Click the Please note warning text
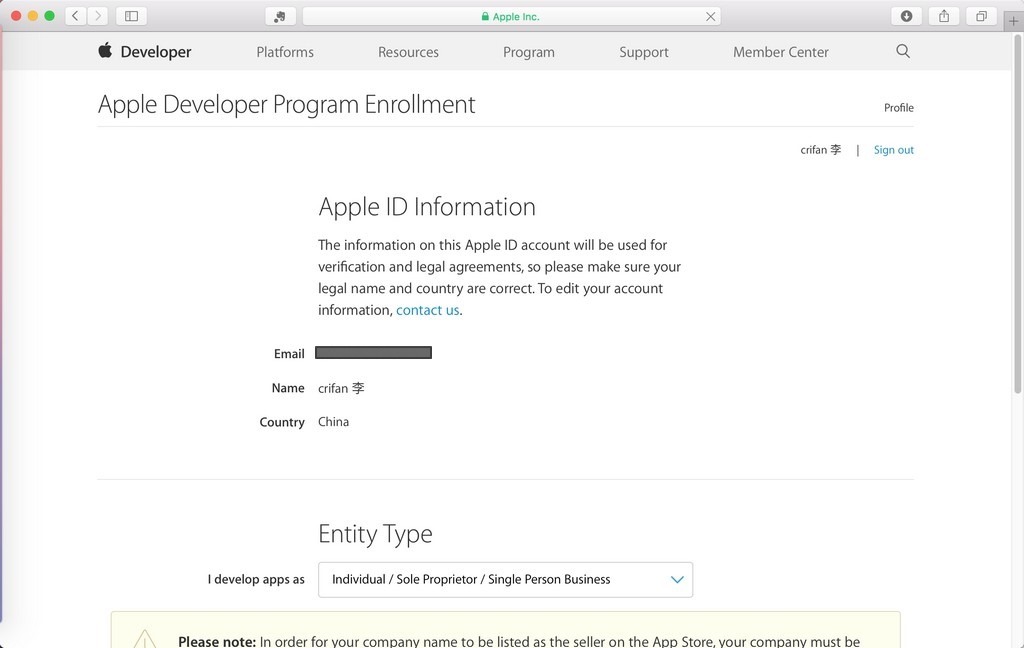 (519, 641)
